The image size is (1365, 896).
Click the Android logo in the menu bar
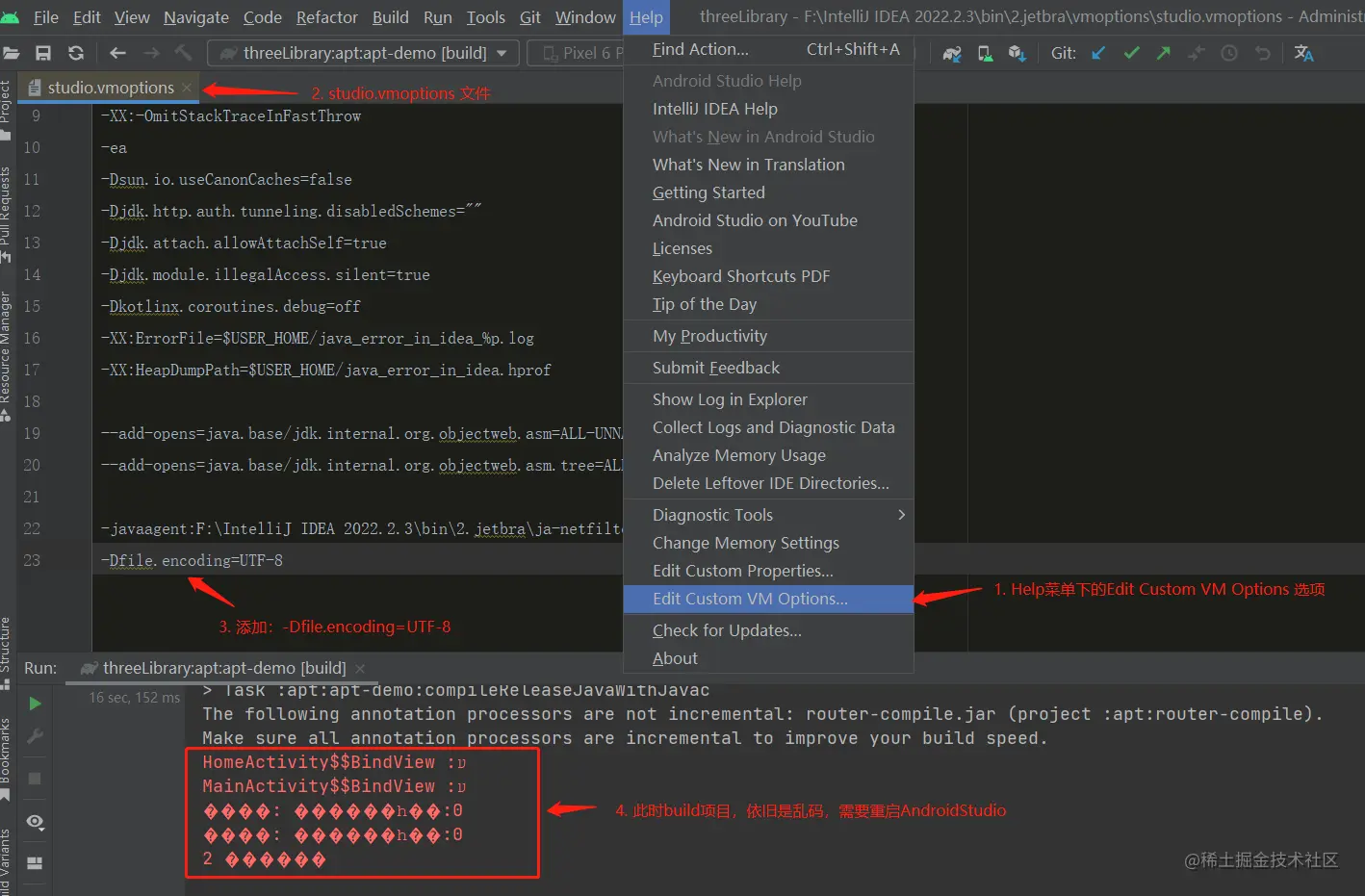pos(11,17)
